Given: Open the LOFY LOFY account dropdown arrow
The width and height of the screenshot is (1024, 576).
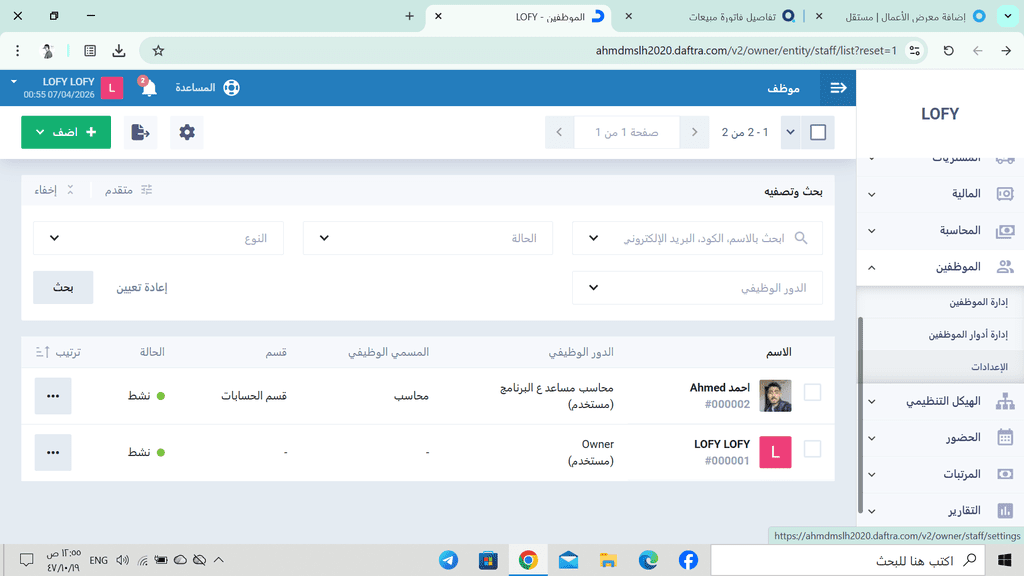Looking at the screenshot, I should point(14,82).
